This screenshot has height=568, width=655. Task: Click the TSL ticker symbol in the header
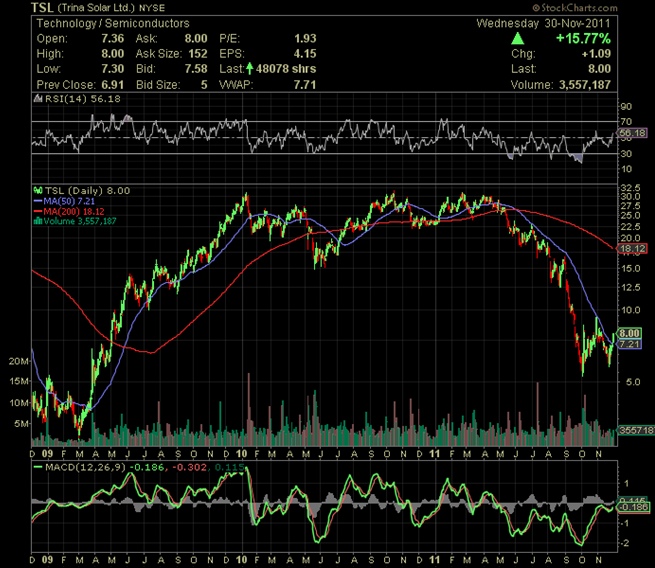pyautogui.click(x=42, y=7)
